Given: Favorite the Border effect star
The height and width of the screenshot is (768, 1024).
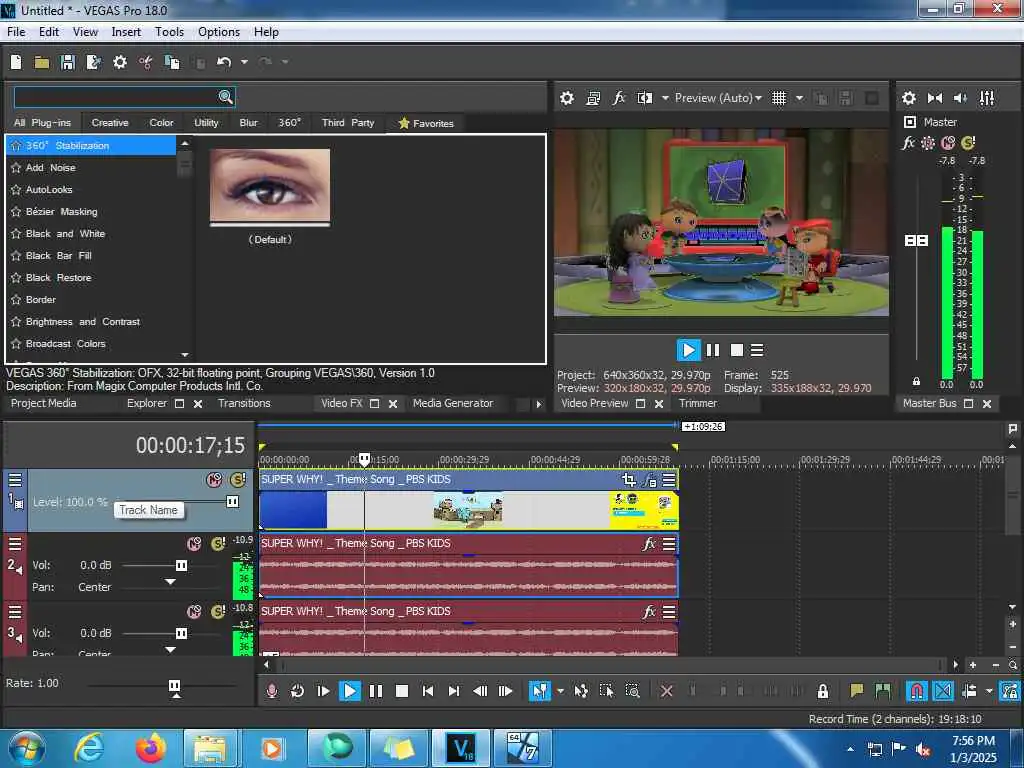Looking at the screenshot, I should coord(16,300).
